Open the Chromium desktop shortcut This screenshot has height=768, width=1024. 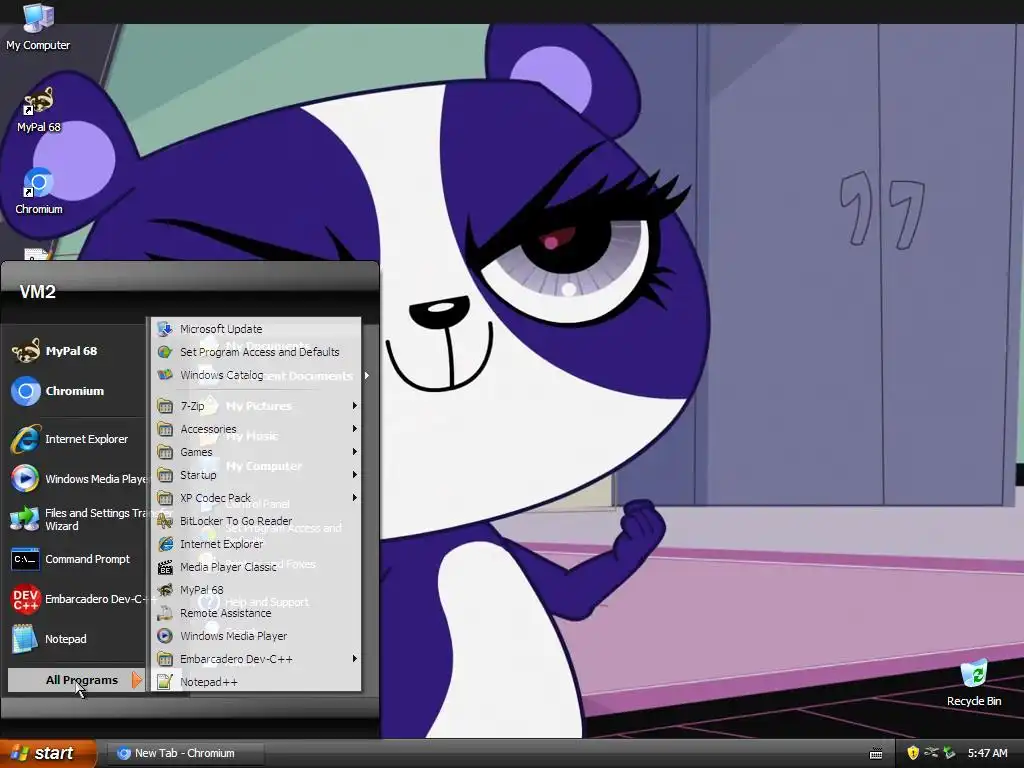click(39, 191)
